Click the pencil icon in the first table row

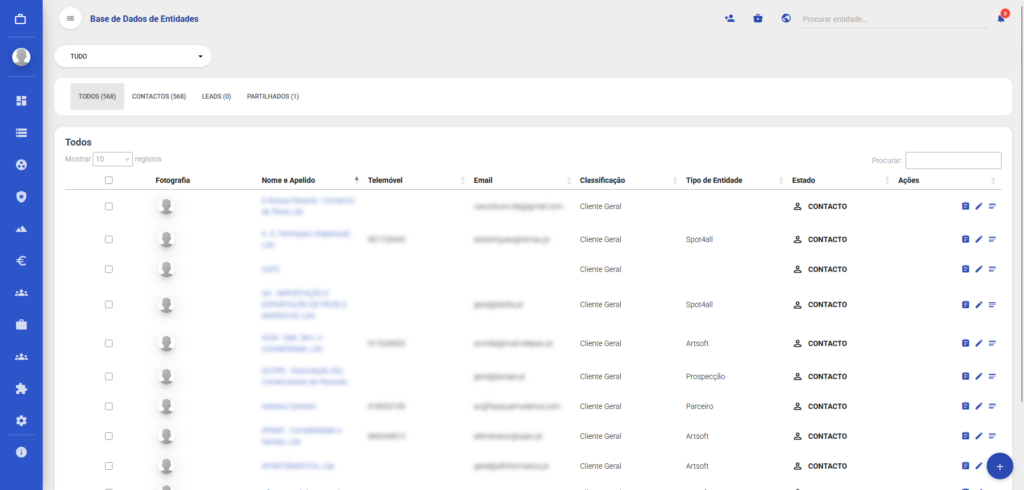click(x=978, y=206)
